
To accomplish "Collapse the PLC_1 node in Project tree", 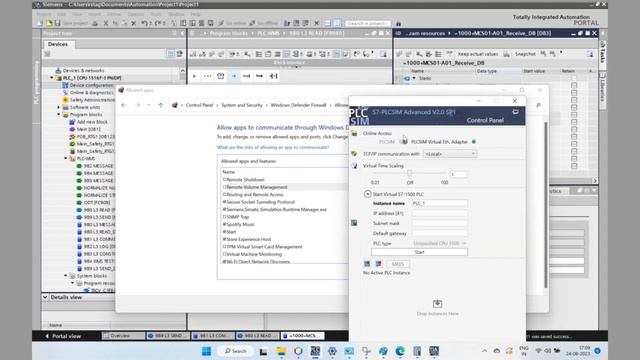I will [x=52, y=78].
